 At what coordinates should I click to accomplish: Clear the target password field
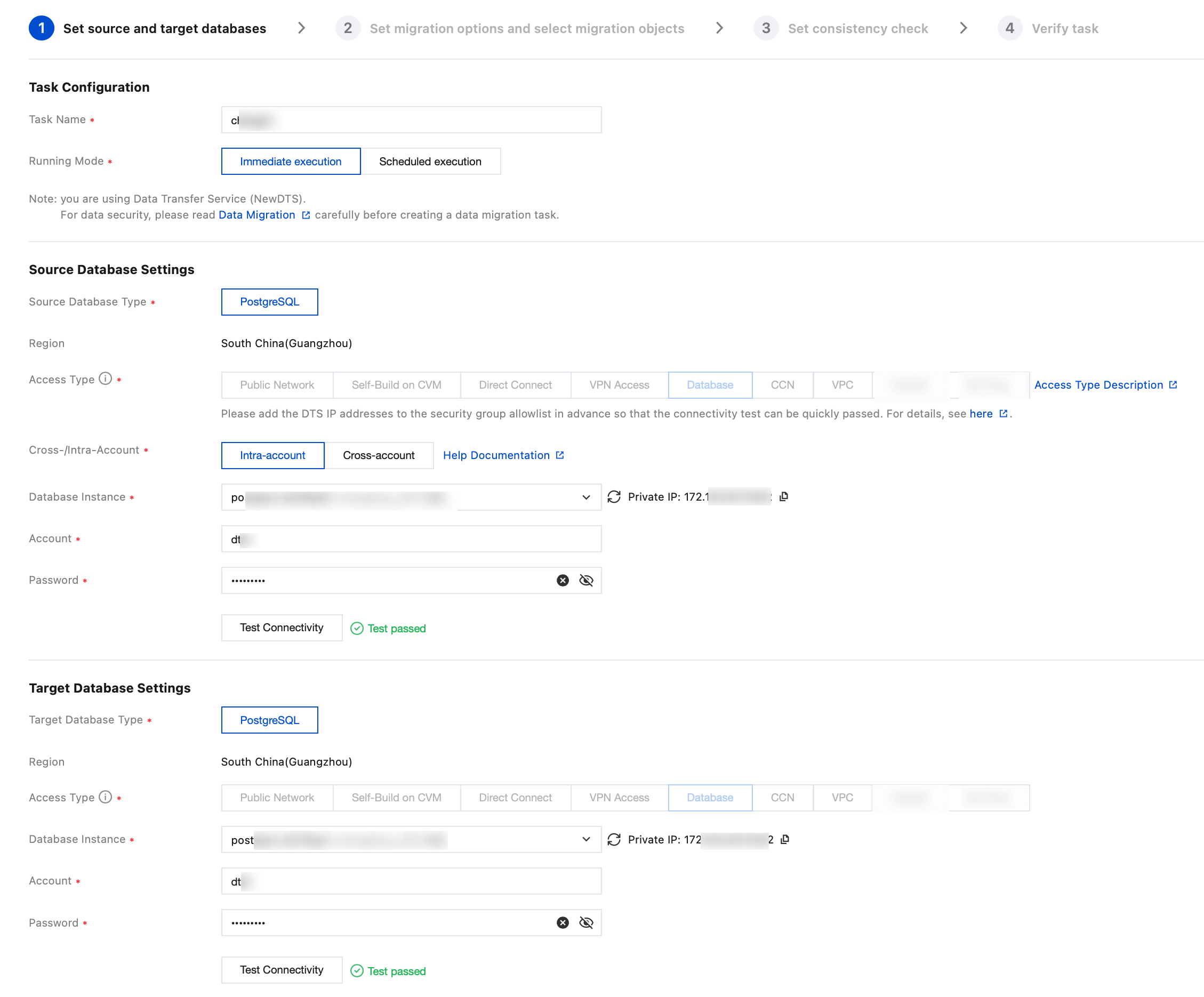(x=563, y=922)
